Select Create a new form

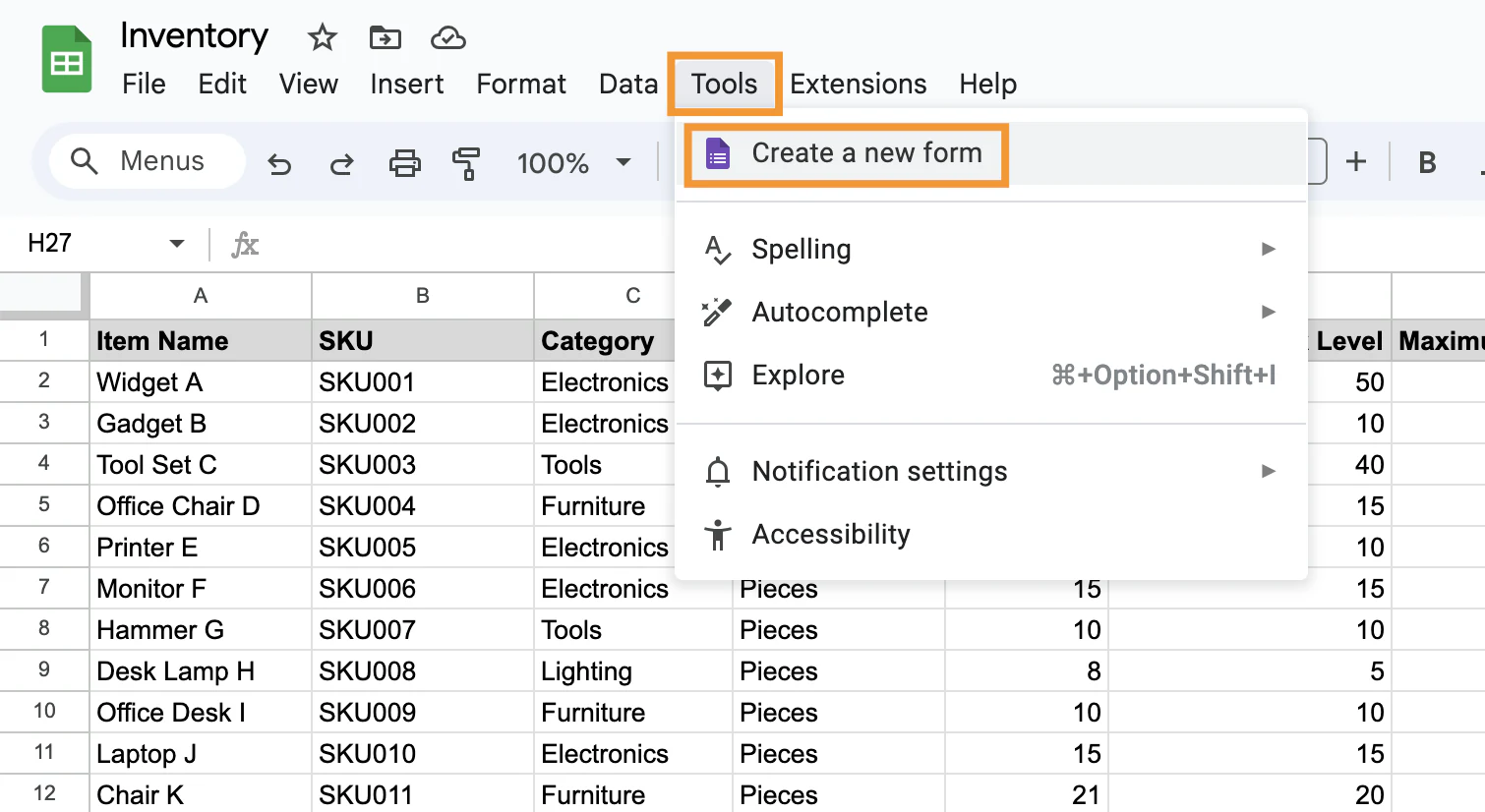coord(991,153)
